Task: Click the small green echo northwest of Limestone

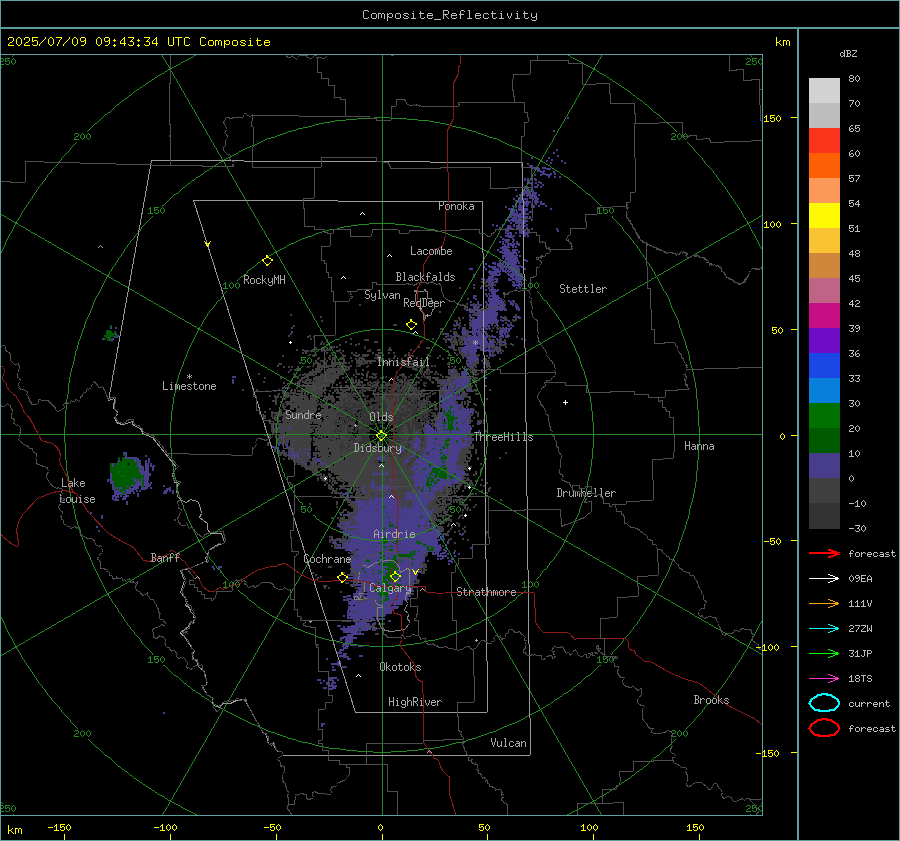Action: tap(110, 334)
